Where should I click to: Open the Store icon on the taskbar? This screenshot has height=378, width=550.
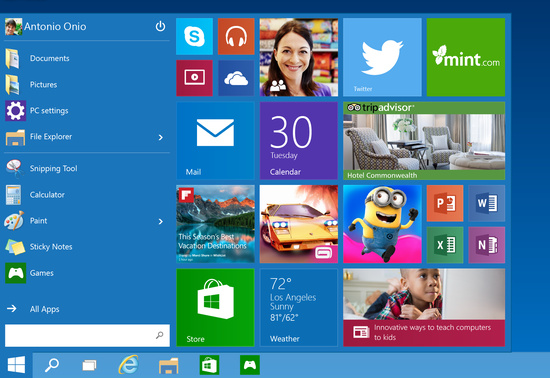[209, 365]
